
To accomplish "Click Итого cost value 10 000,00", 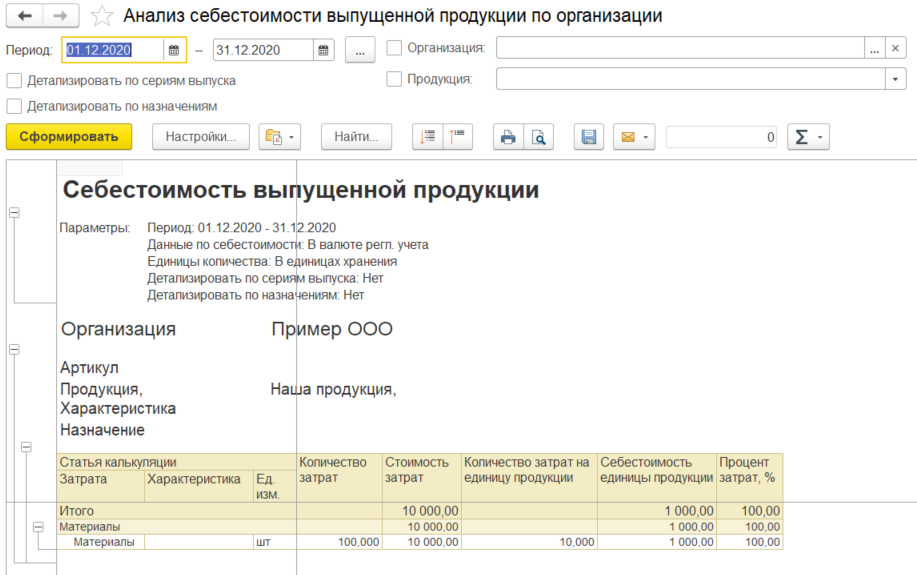I will tap(422, 511).
